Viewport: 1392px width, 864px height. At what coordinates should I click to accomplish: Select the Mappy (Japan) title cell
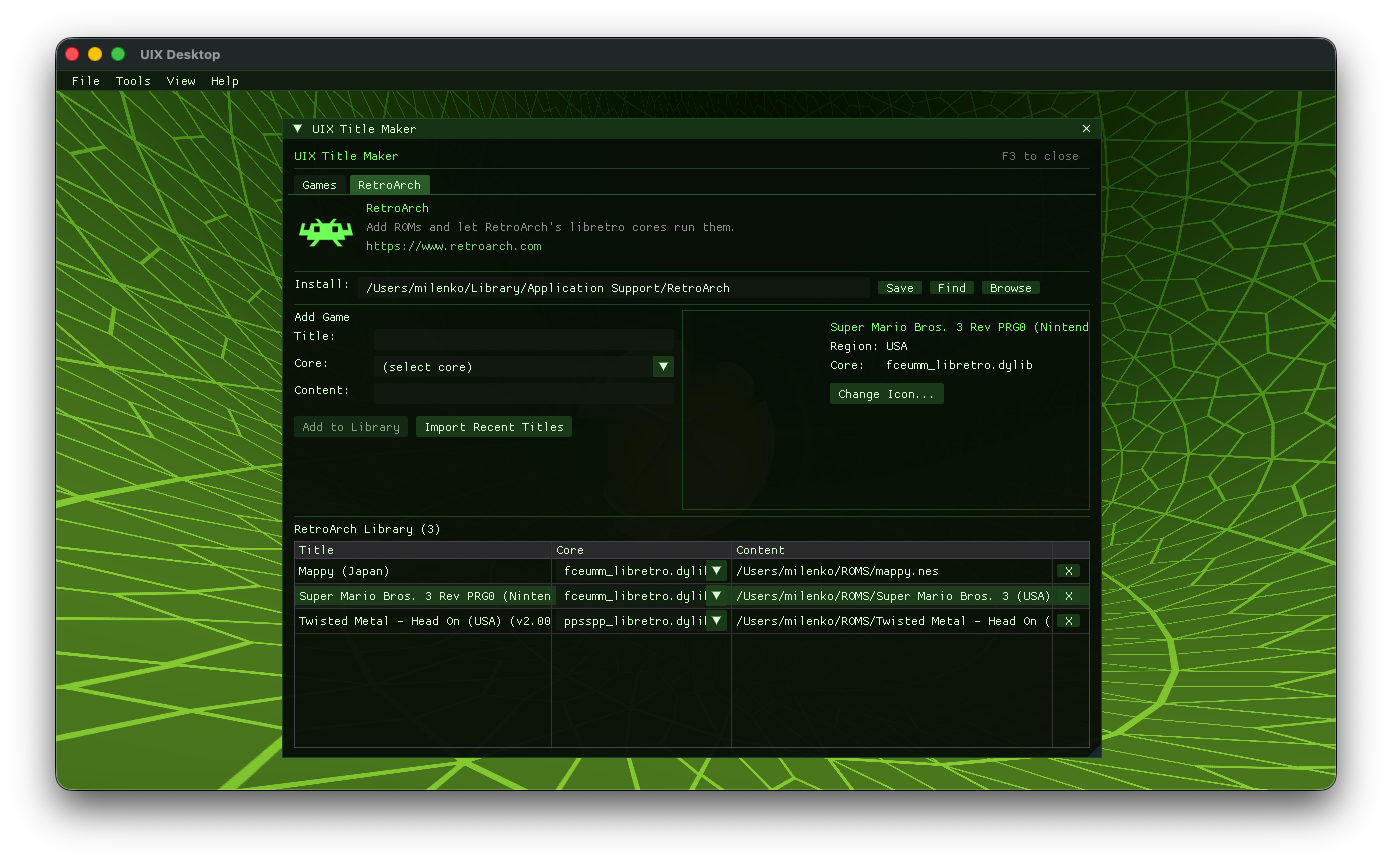point(423,571)
